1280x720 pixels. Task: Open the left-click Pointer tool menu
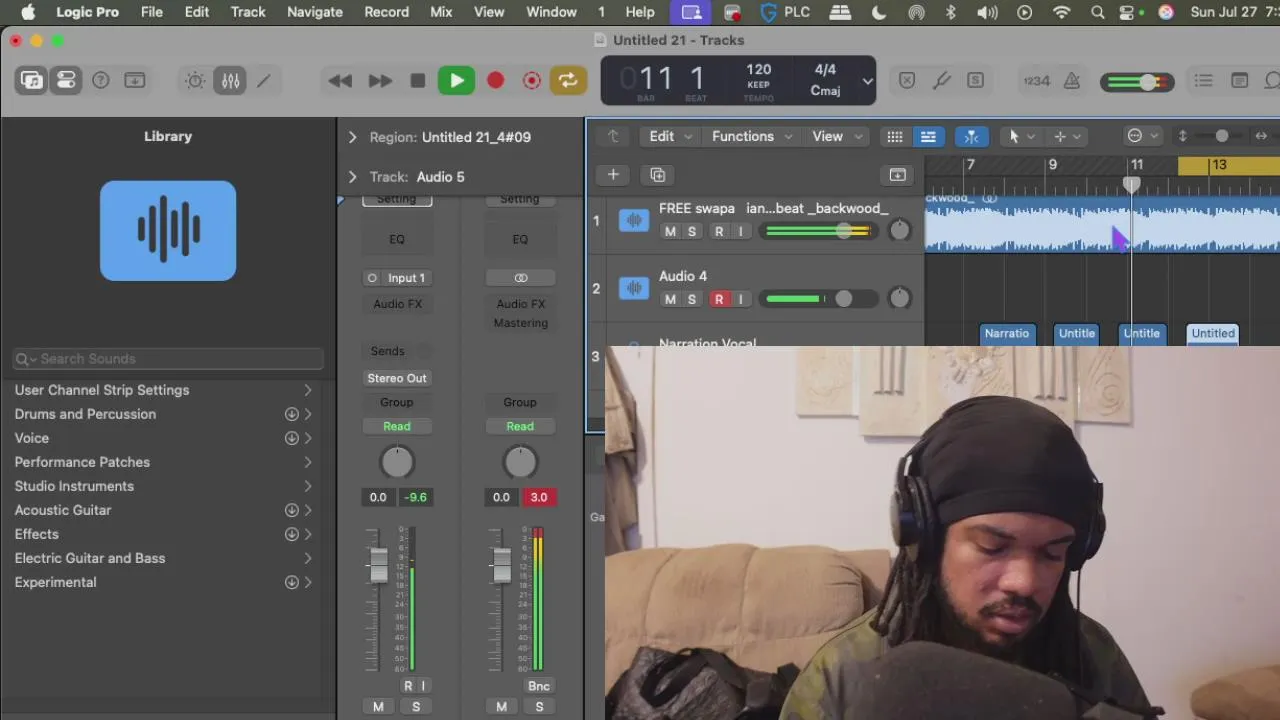click(x=1022, y=137)
